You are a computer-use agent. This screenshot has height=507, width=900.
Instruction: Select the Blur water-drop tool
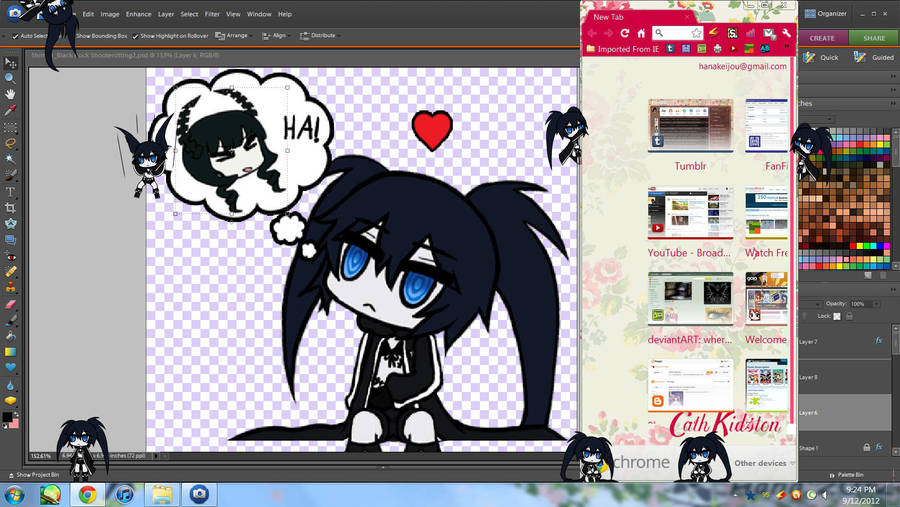point(10,385)
